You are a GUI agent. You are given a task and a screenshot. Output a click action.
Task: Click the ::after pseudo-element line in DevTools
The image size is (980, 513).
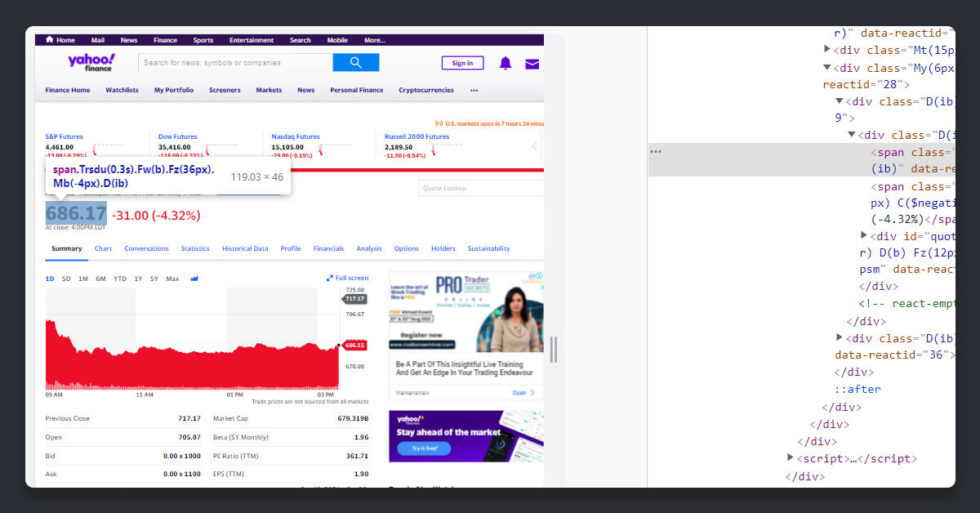(x=858, y=389)
